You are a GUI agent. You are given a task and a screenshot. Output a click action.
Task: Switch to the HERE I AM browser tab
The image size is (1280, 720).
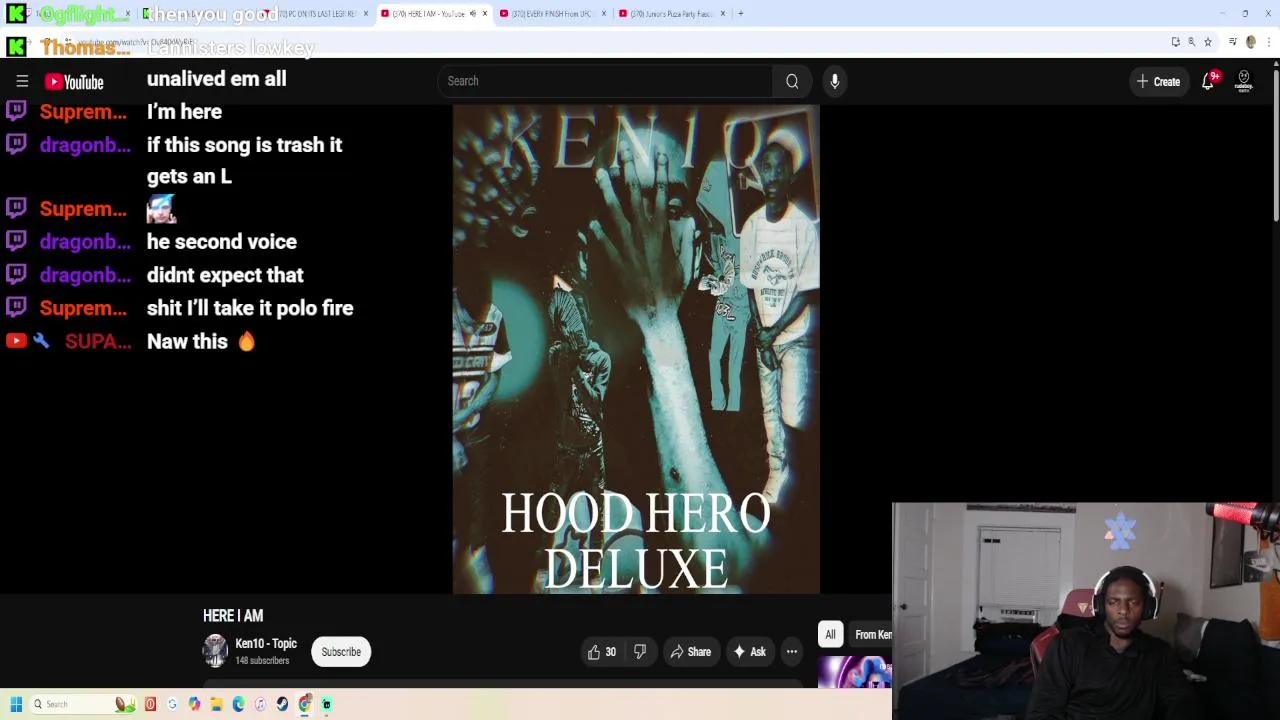(x=429, y=13)
